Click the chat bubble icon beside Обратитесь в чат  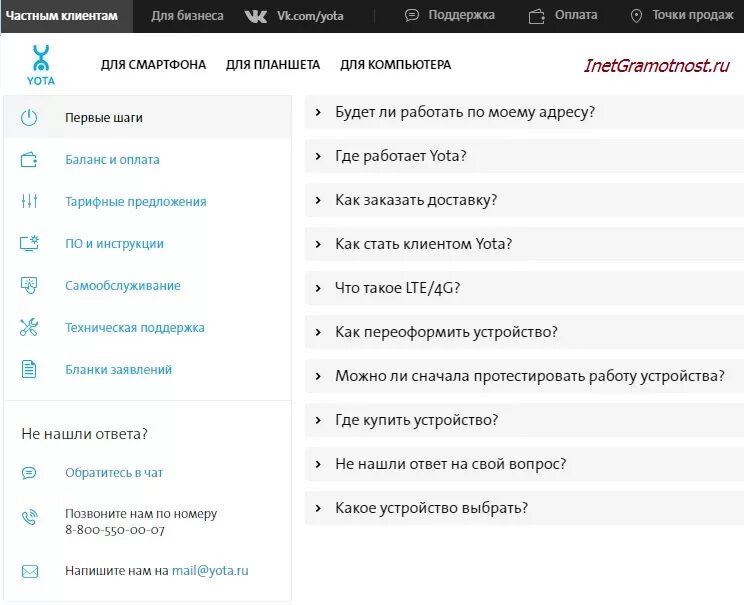click(x=29, y=473)
